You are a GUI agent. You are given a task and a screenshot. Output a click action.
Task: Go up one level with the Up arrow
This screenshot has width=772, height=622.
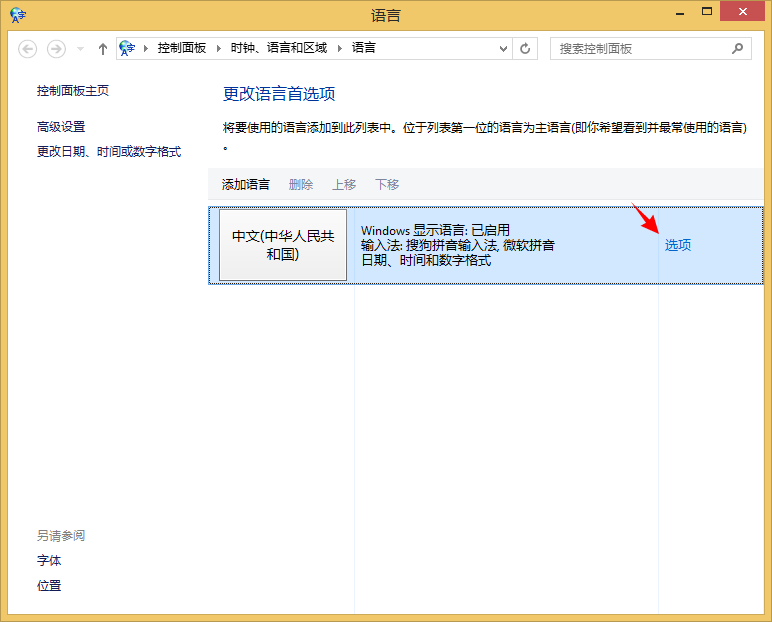(102, 49)
